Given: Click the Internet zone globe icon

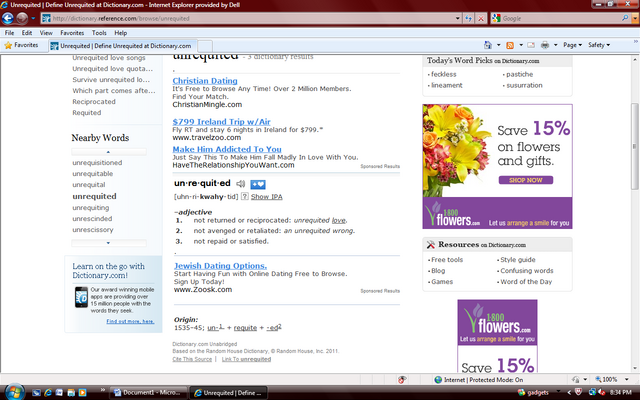Looking at the screenshot, I should 438,380.
